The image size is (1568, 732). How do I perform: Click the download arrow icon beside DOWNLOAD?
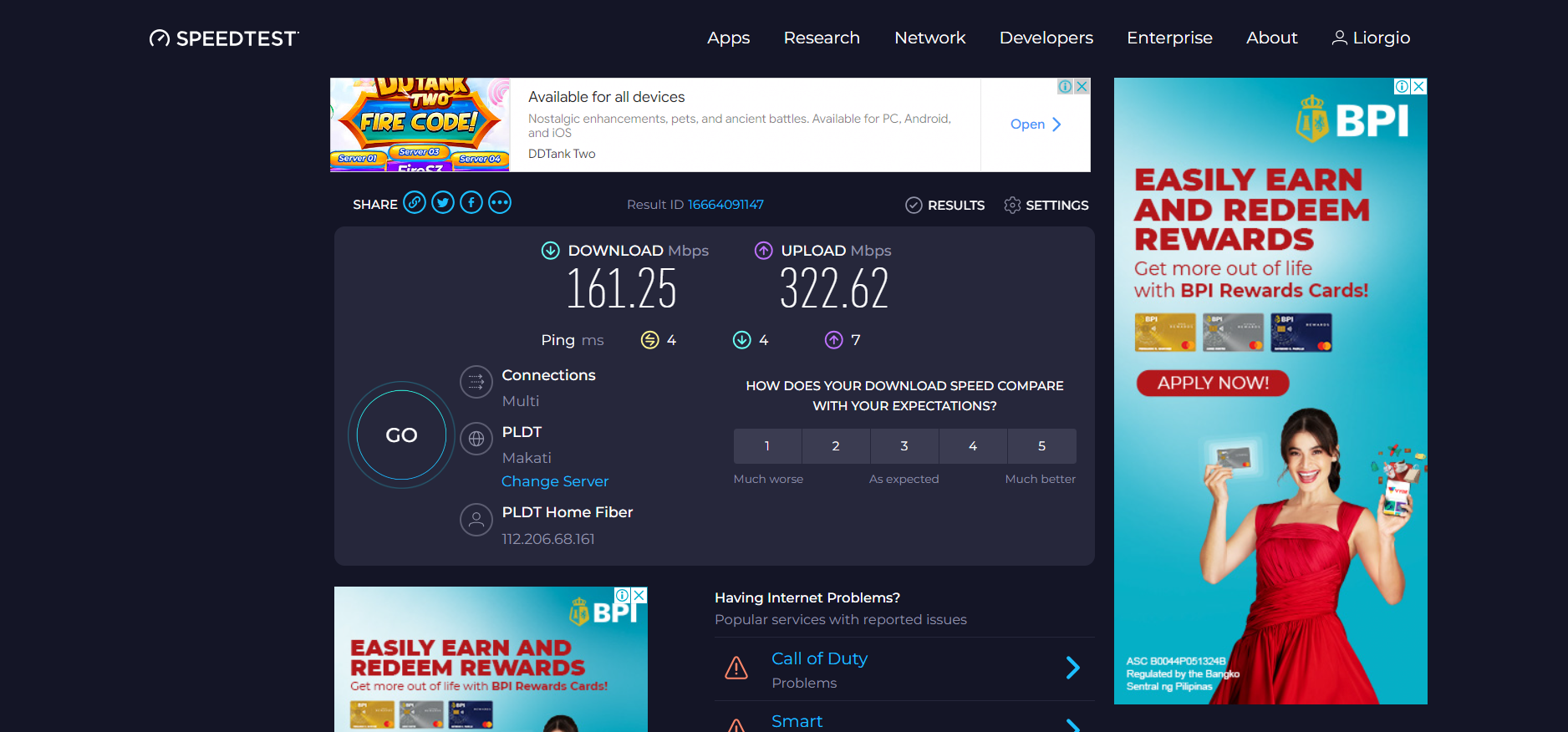[550, 251]
